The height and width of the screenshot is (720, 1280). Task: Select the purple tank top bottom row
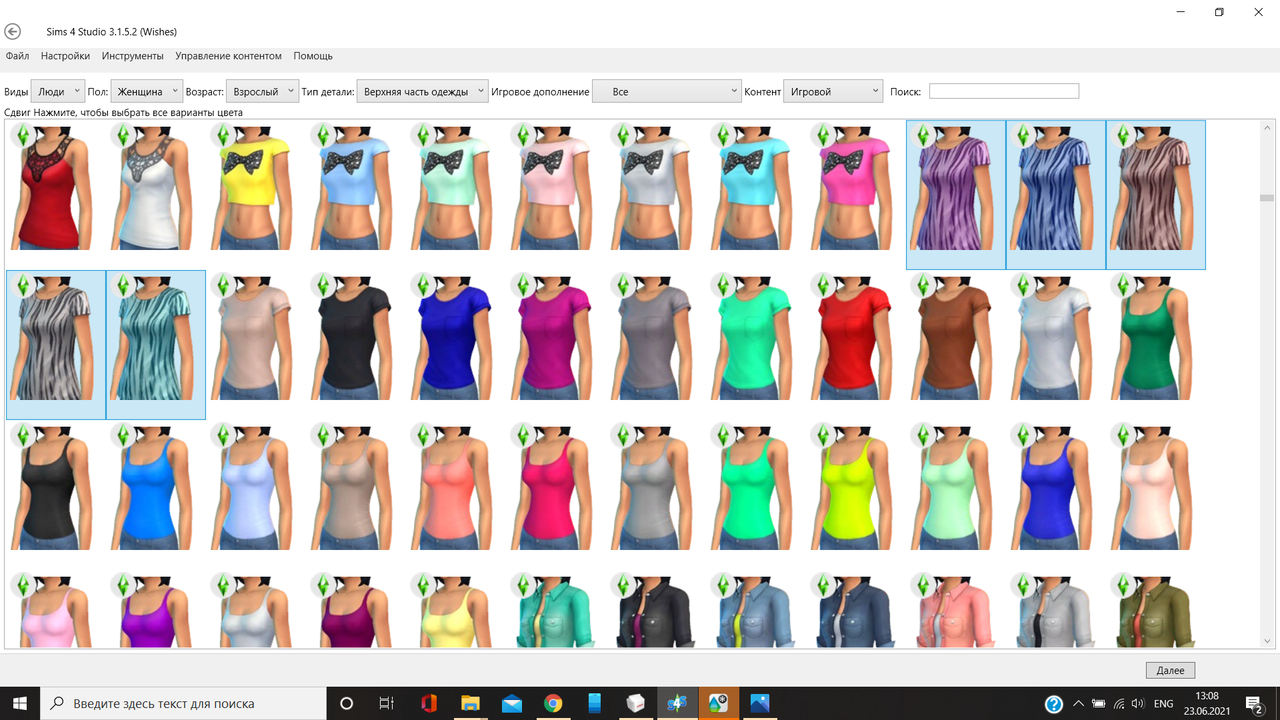click(156, 610)
